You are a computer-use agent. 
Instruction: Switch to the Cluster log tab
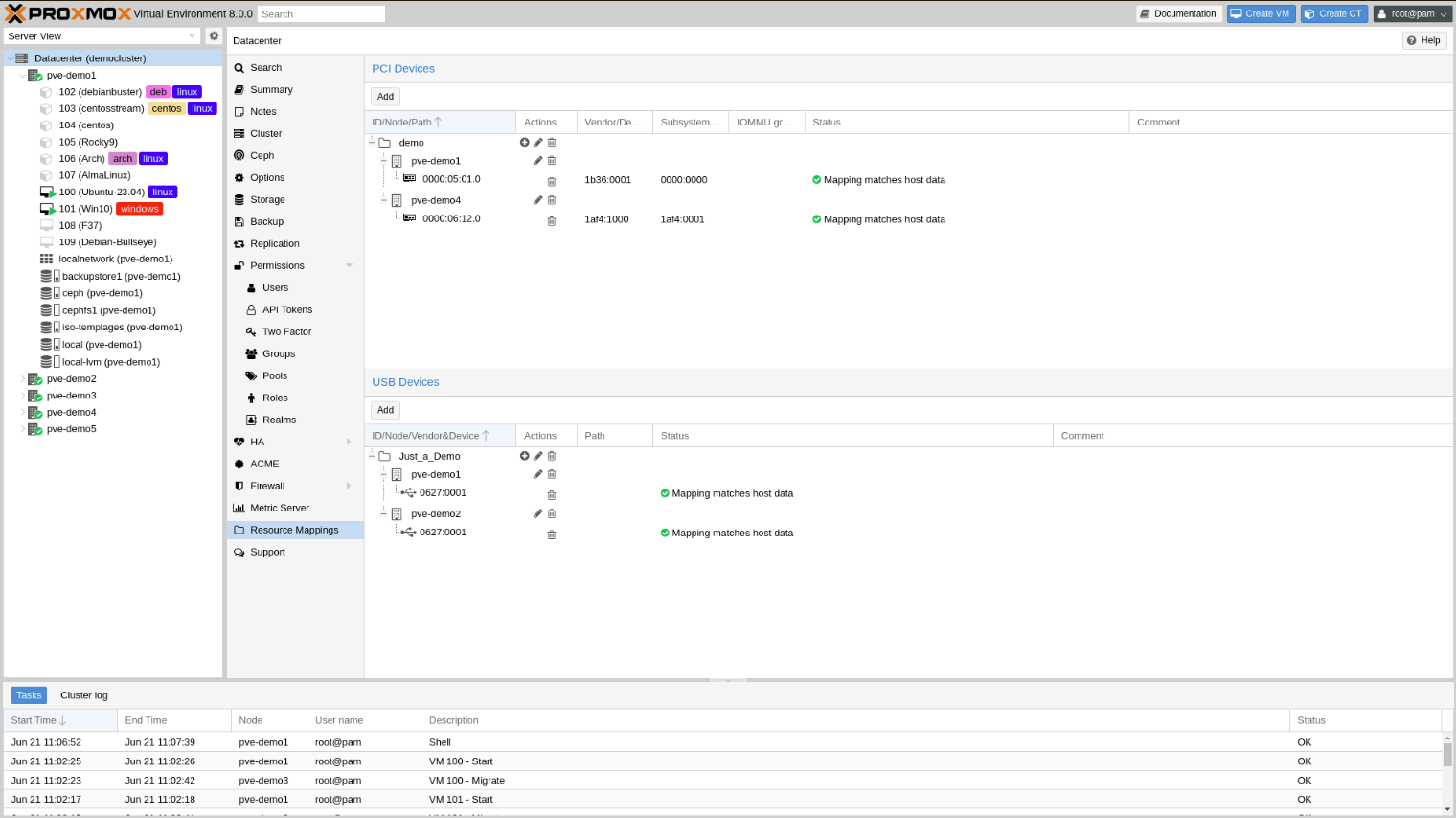tap(83, 695)
